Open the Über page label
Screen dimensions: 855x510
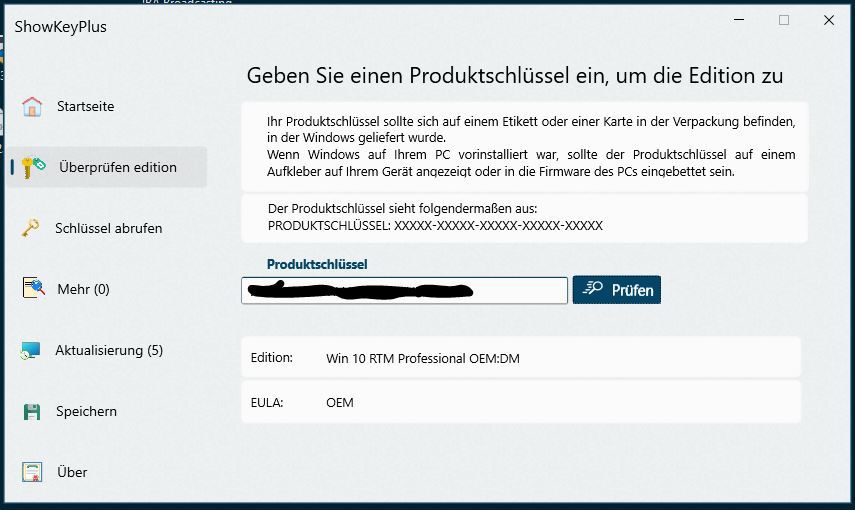[72, 472]
